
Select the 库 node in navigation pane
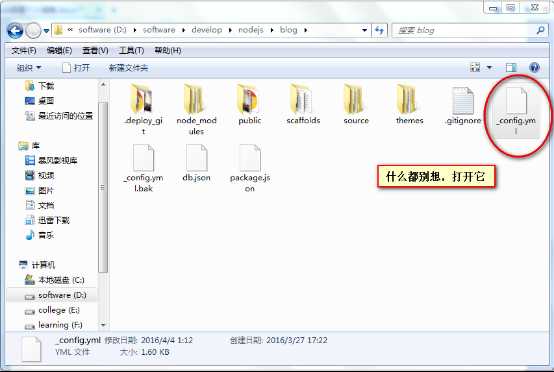pyautogui.click(x=29, y=145)
